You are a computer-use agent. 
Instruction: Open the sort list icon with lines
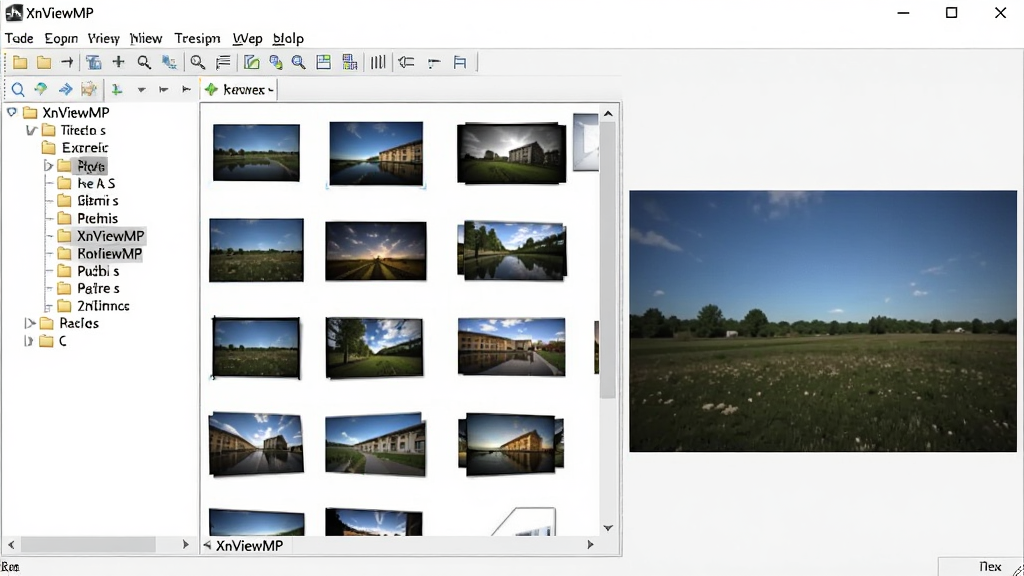pos(223,62)
